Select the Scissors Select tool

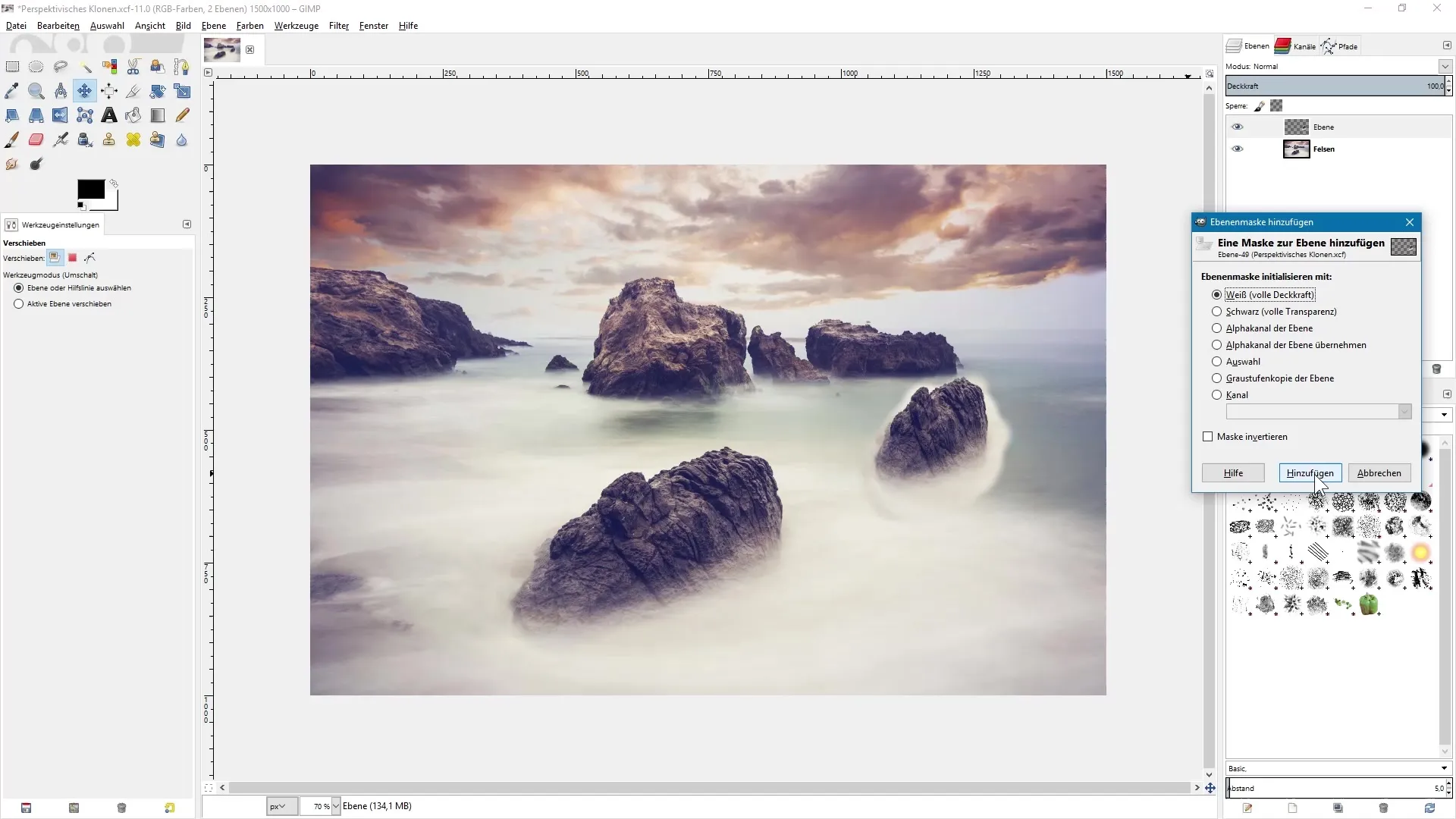[133, 67]
